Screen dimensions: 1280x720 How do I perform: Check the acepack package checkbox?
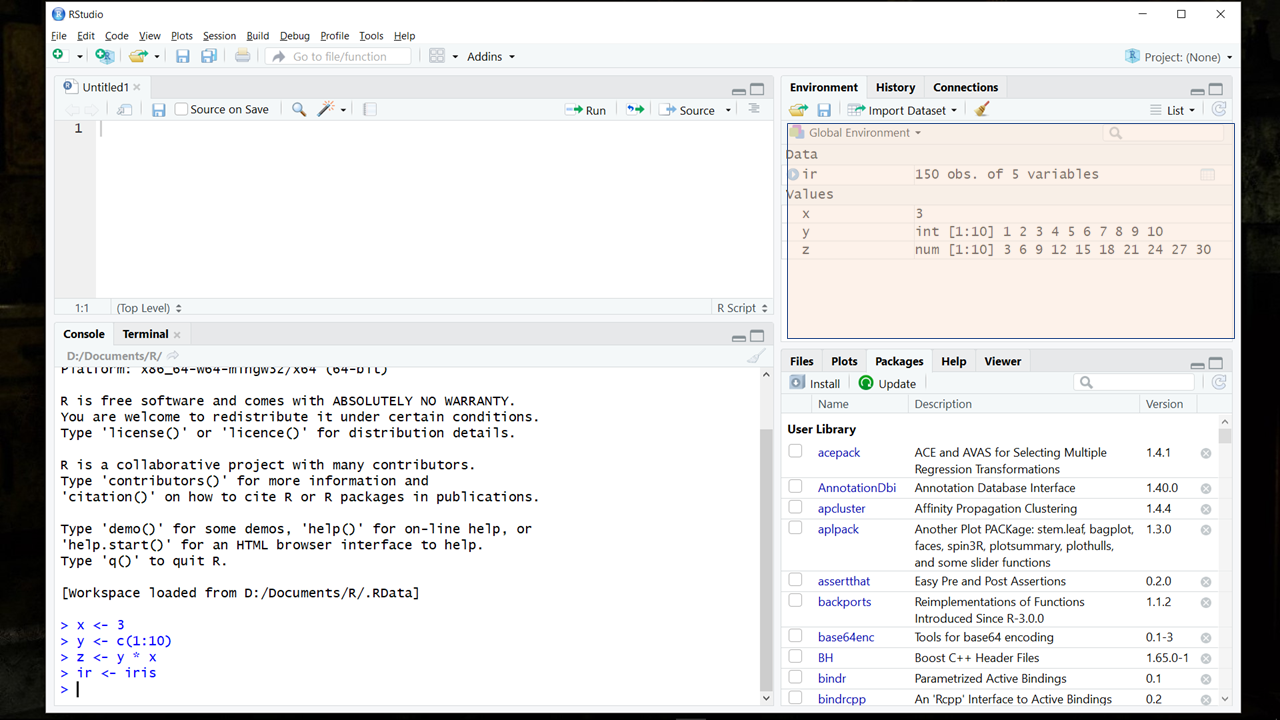(795, 451)
